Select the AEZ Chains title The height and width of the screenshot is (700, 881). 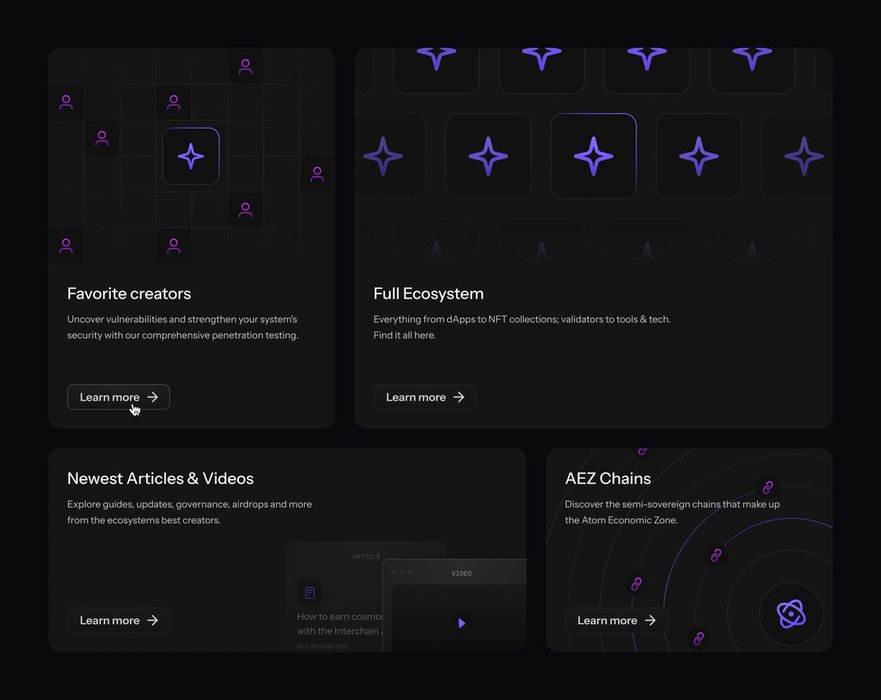coord(607,478)
